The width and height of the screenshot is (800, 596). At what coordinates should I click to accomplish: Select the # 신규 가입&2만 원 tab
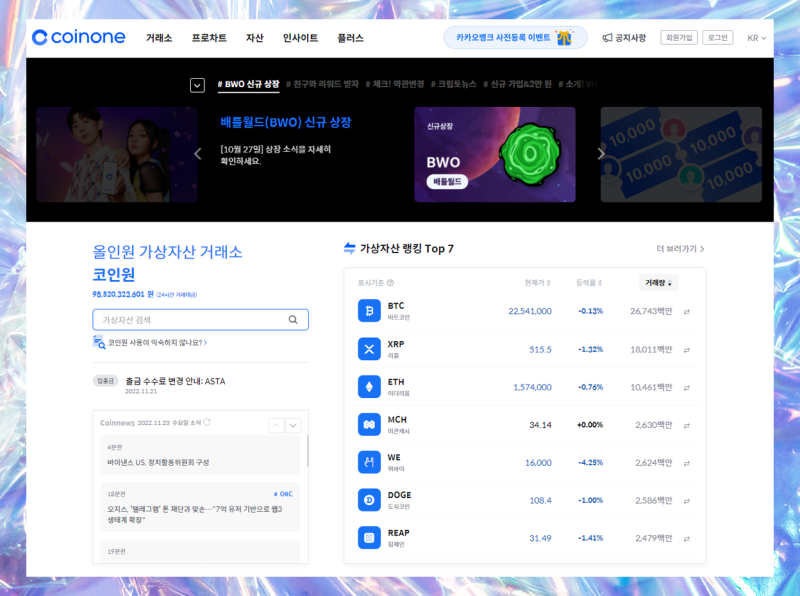[x=517, y=84]
